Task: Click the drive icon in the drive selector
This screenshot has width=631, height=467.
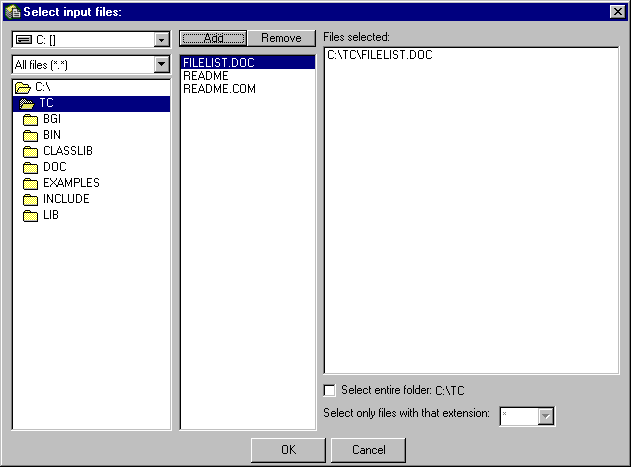Action: [24, 39]
